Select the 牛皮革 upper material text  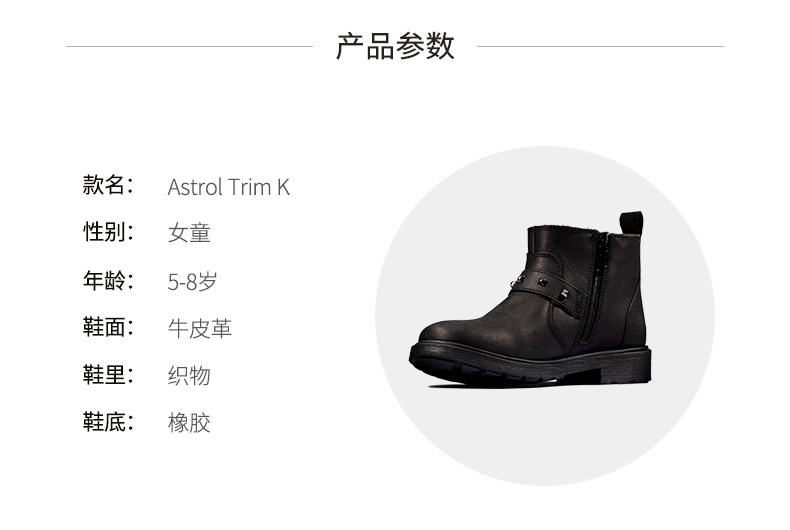[x=200, y=328]
